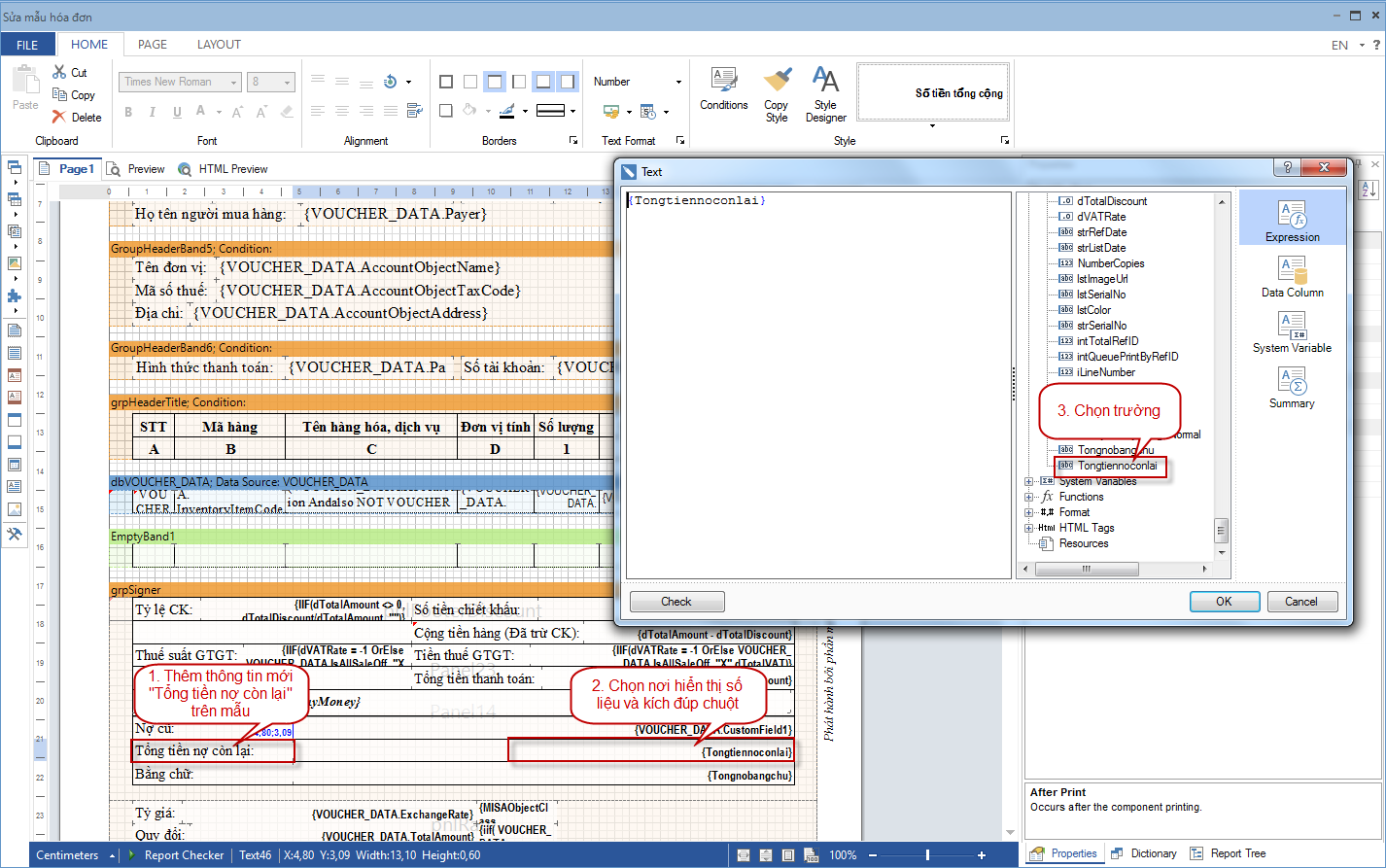
Task: Switch to the Report Tree tab
Action: pos(1228,853)
